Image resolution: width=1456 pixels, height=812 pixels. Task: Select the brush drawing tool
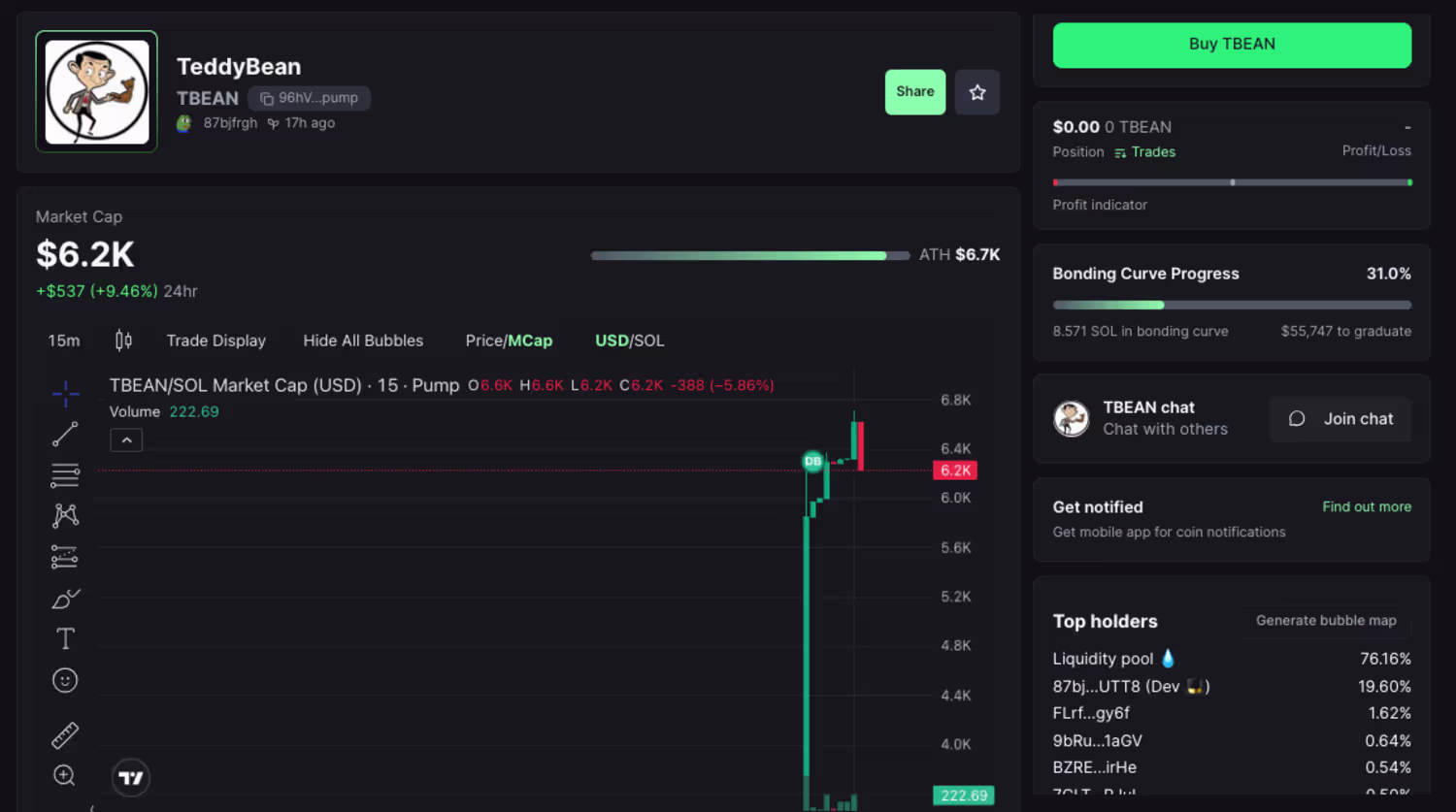pyautogui.click(x=65, y=599)
